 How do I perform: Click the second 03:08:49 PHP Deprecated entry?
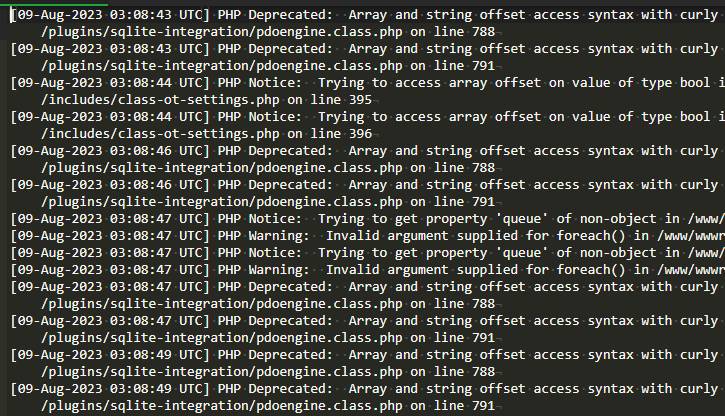pyautogui.click(x=360, y=388)
